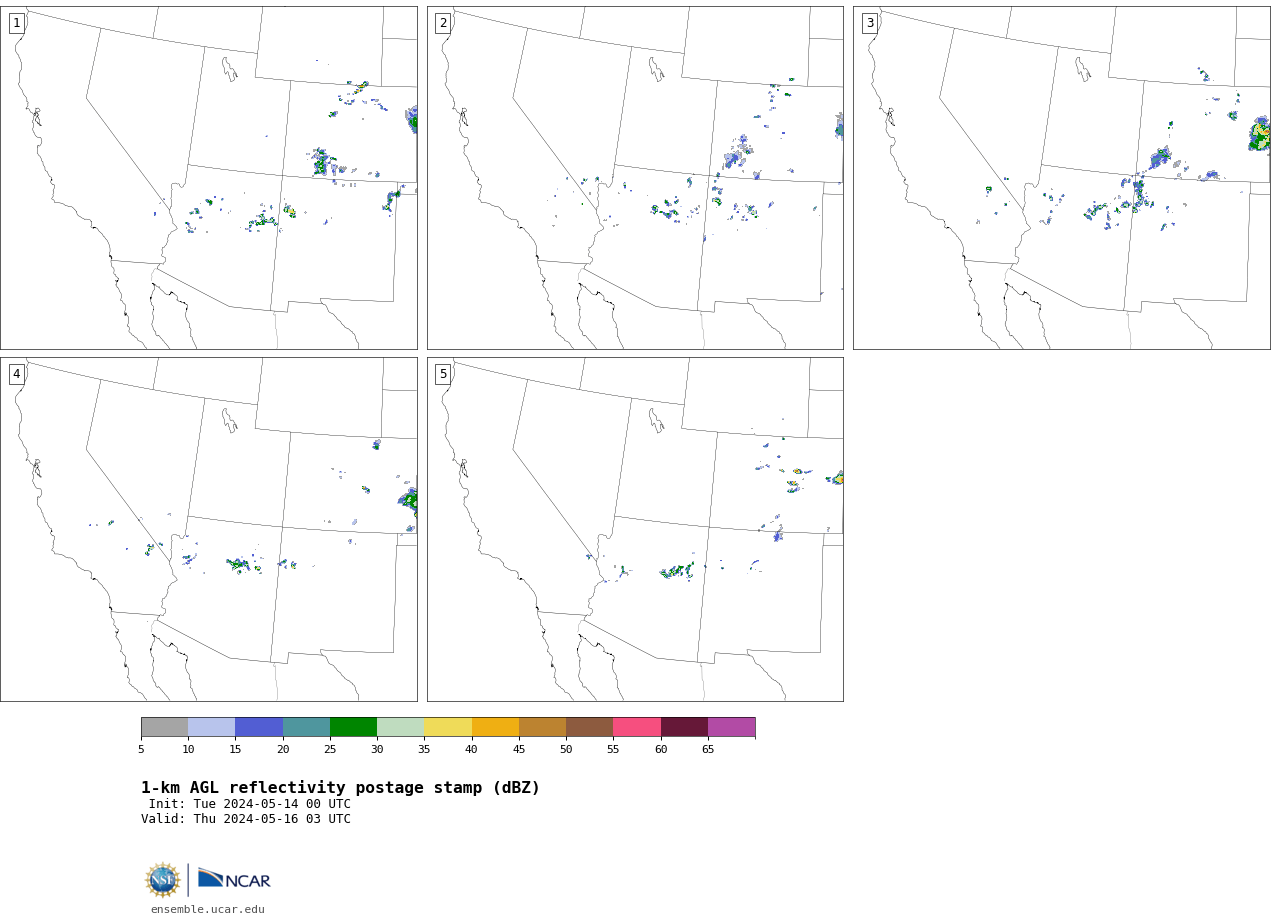Click the yellow 35-40 dBZ swatch
This screenshot has width=1280, height=920.
pyautogui.click(x=448, y=727)
